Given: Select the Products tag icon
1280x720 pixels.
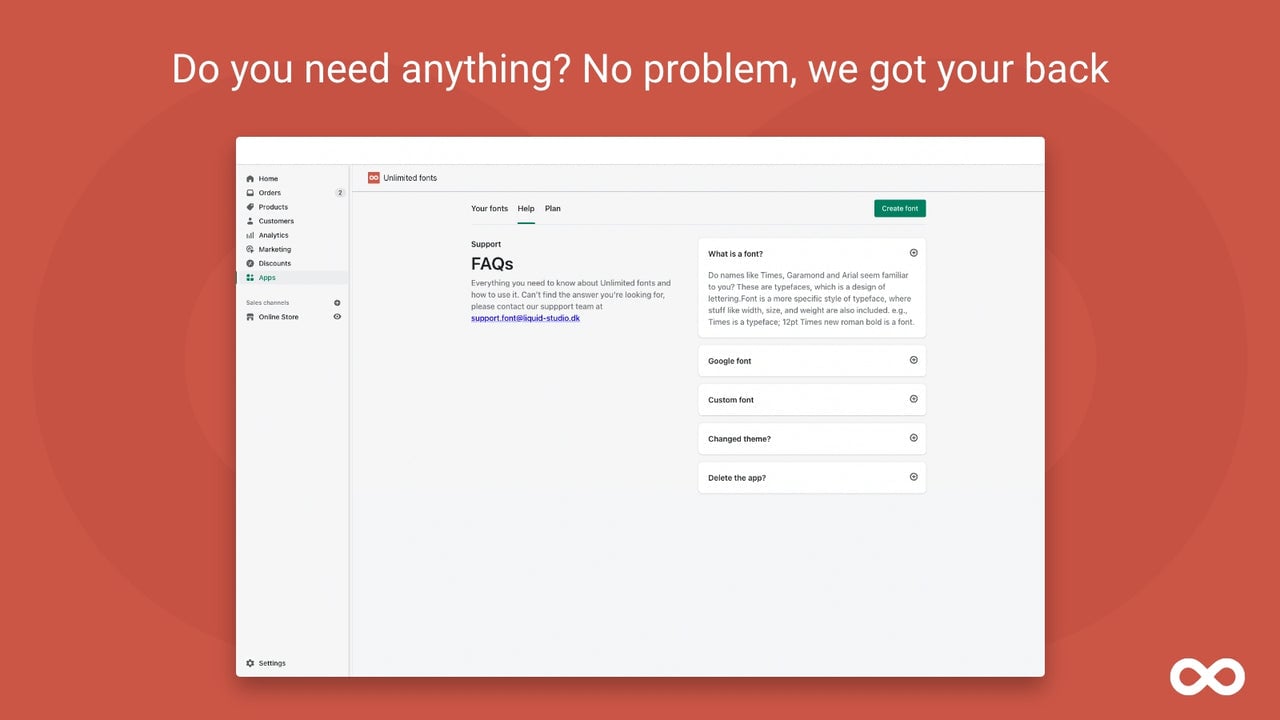Looking at the screenshot, I should click(x=250, y=207).
